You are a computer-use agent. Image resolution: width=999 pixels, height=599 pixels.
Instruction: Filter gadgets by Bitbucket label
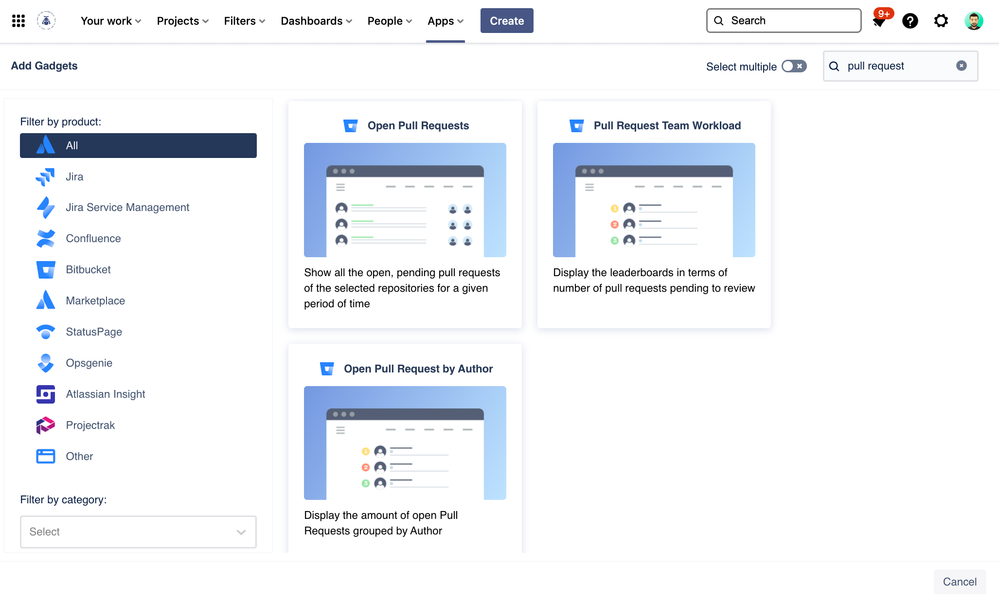[88, 270]
